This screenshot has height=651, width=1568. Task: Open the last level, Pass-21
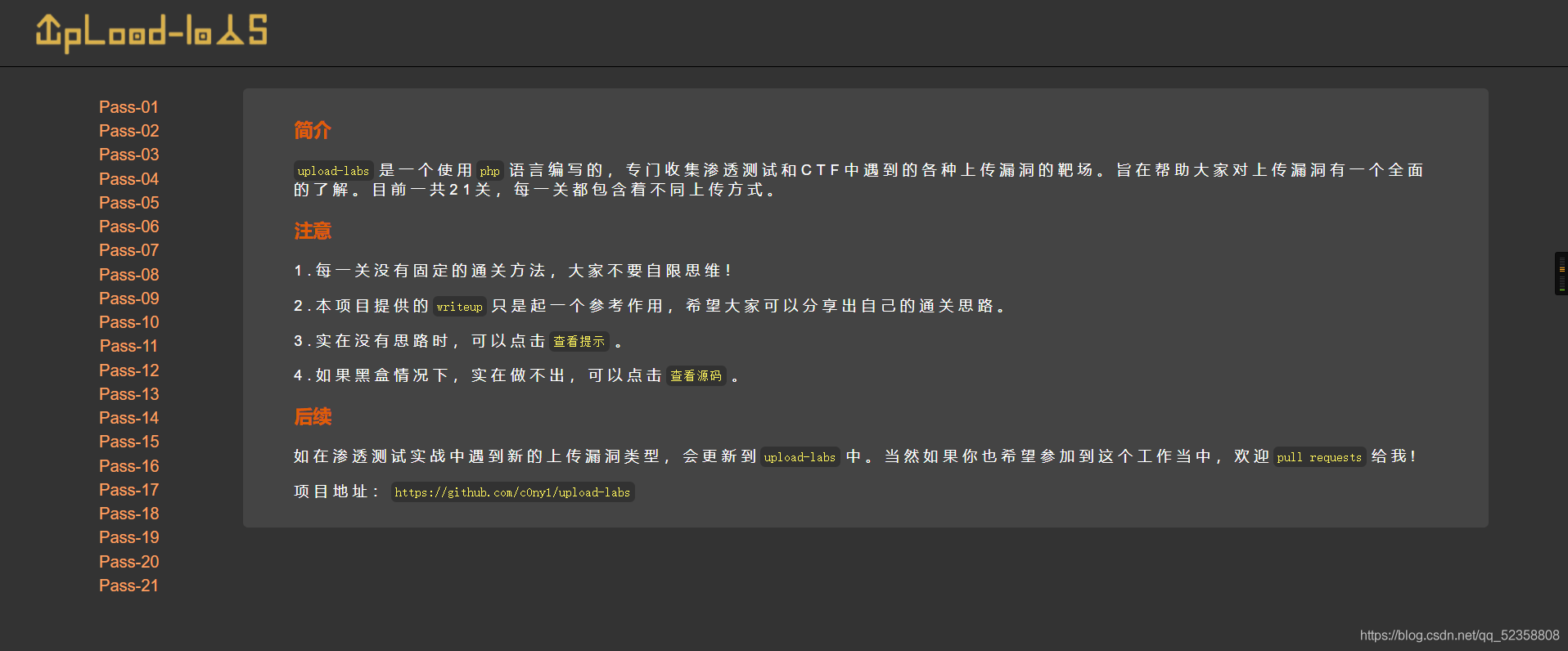pyautogui.click(x=128, y=586)
